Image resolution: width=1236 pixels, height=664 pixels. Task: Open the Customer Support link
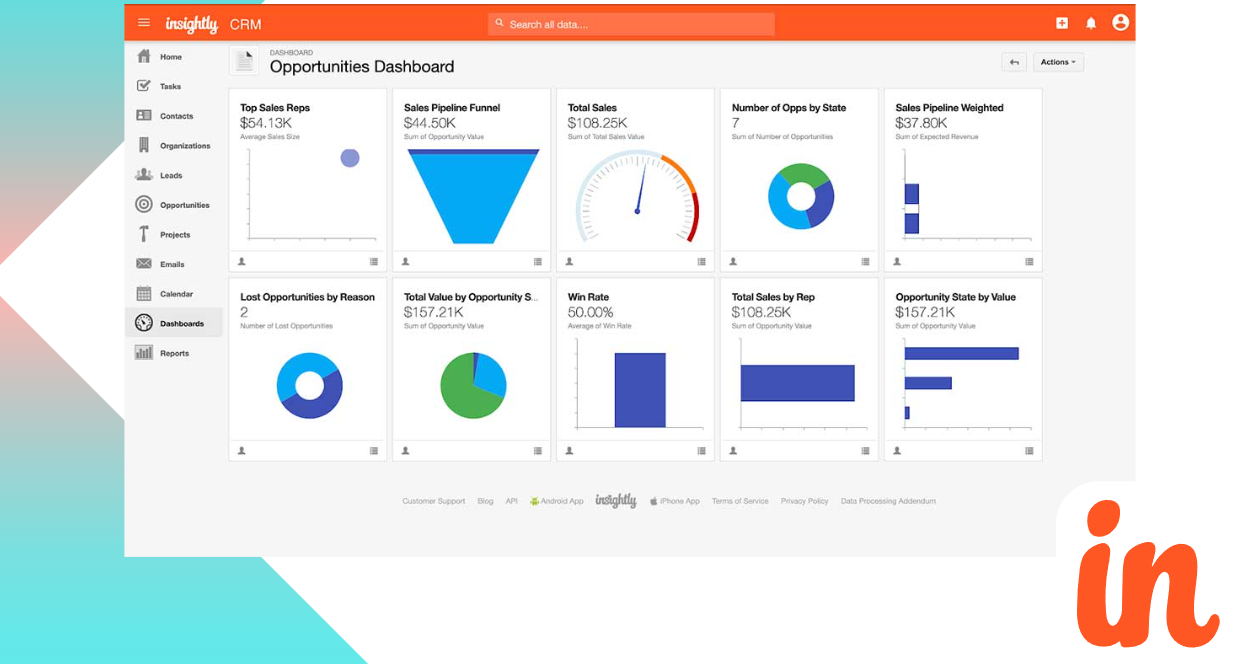(x=434, y=501)
